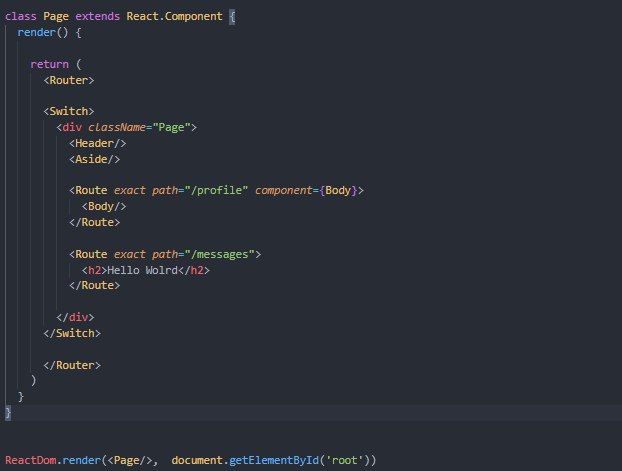Click 'ReactDom' on the last line
The height and width of the screenshot is (471, 622).
(31, 460)
